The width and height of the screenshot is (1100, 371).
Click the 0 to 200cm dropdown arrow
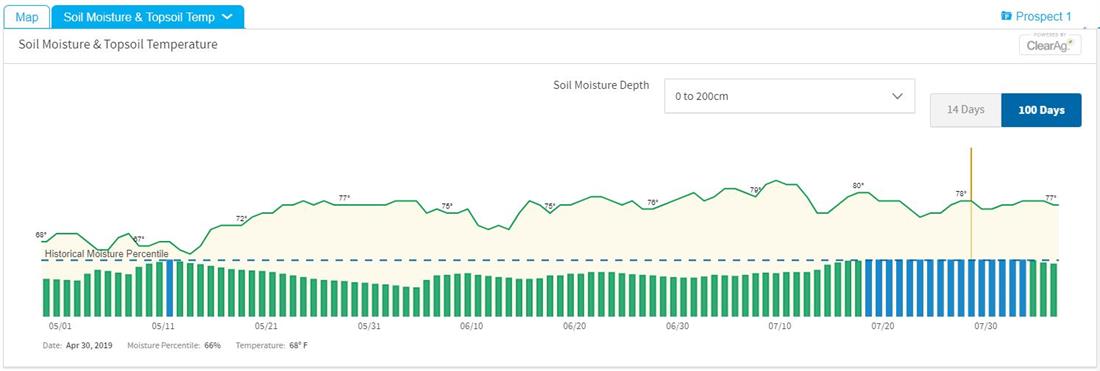click(x=897, y=96)
